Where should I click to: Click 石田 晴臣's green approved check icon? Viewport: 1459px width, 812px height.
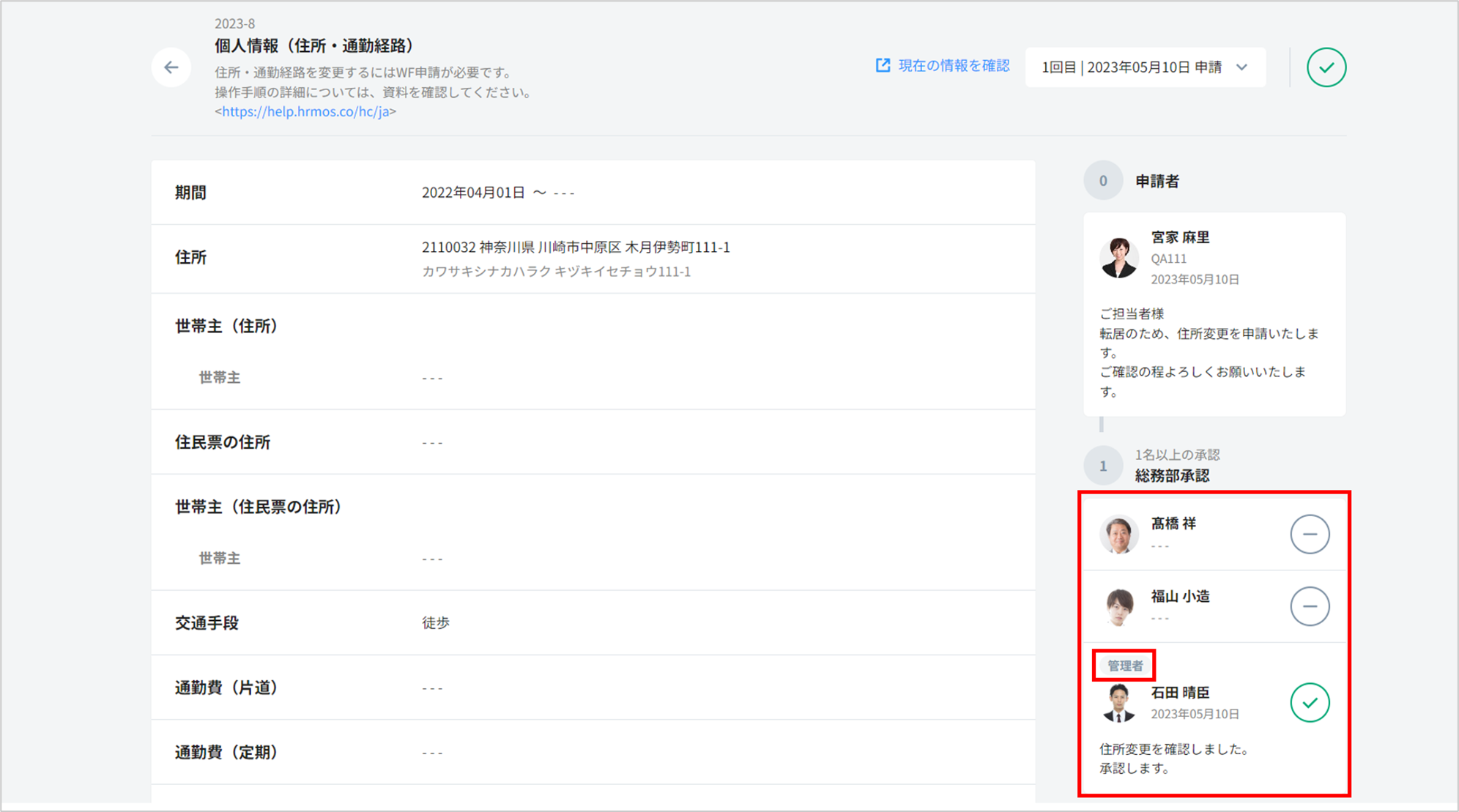coord(1309,703)
